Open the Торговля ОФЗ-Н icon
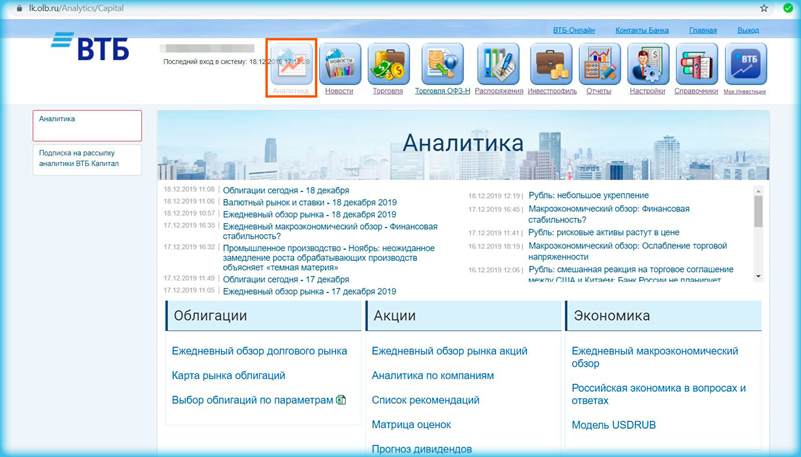This screenshot has width=801, height=457. 442,64
